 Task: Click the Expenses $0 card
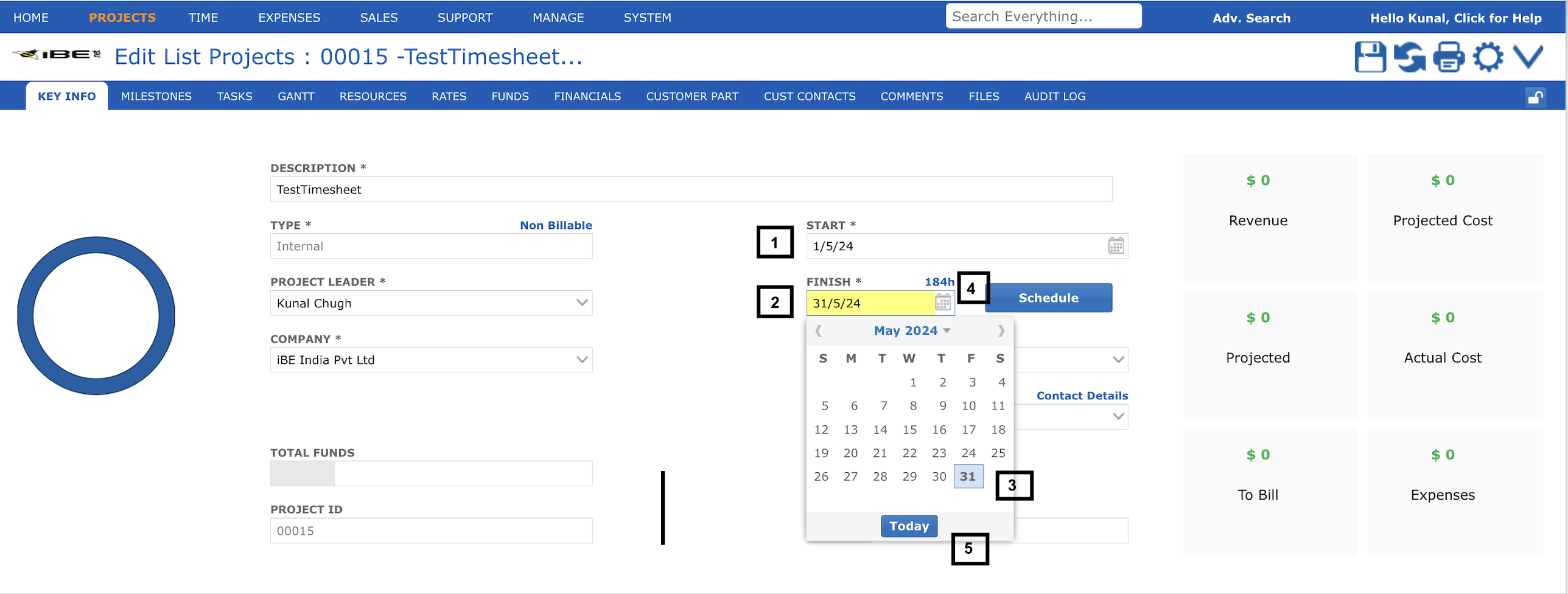coord(1454,492)
